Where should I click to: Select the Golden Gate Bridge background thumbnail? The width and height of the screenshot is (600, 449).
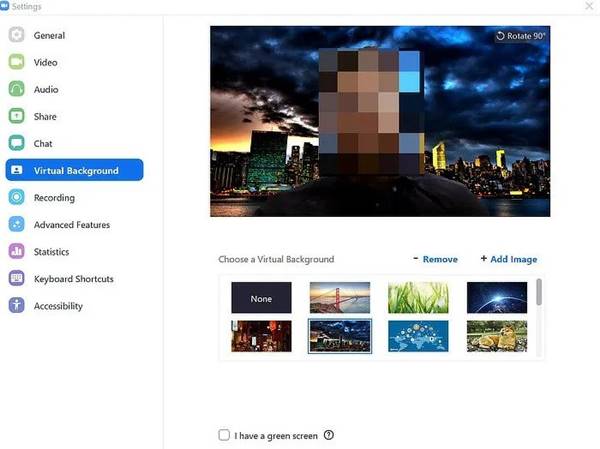coord(340,298)
